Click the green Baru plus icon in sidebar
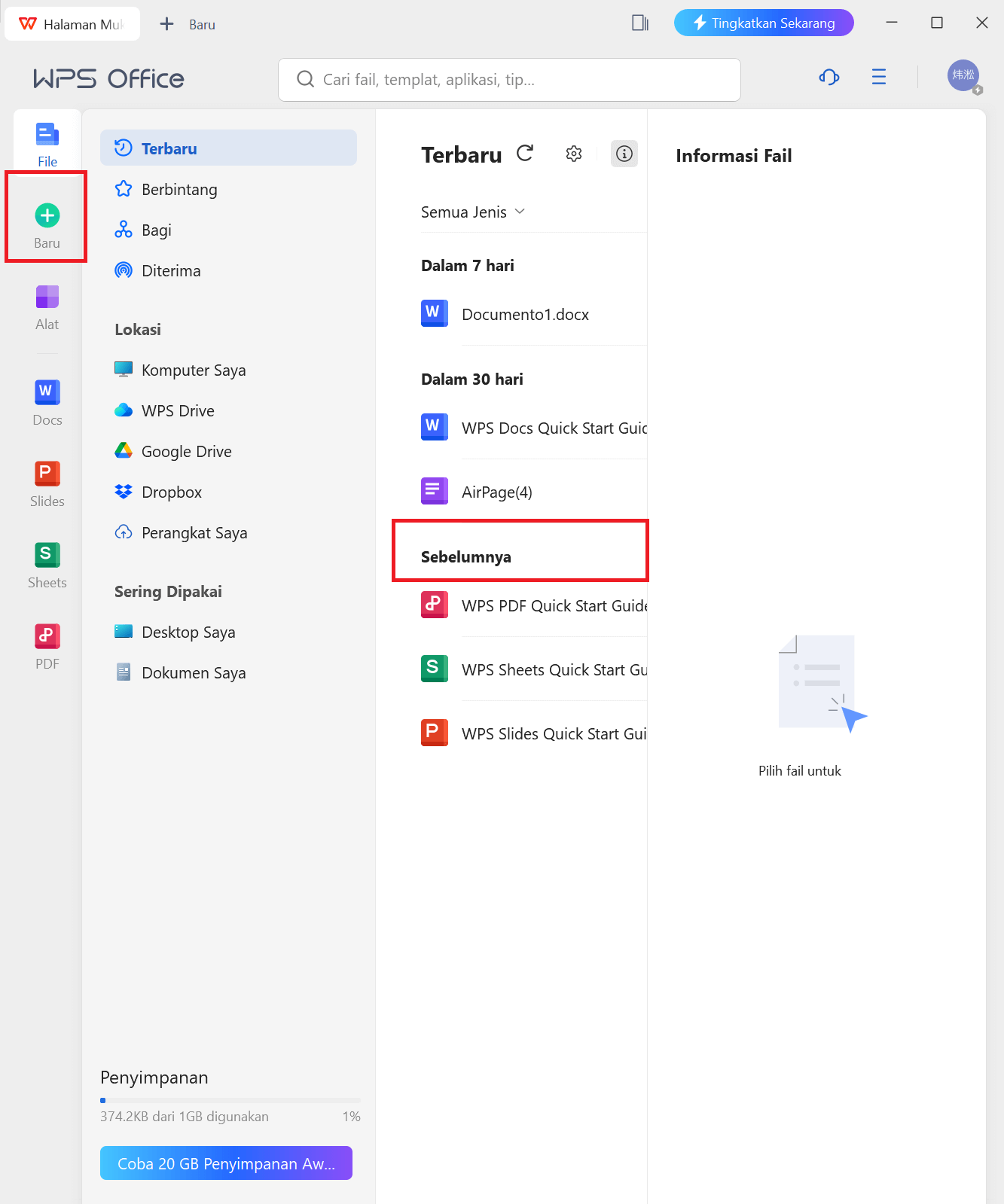The image size is (1004, 1204). click(47, 216)
